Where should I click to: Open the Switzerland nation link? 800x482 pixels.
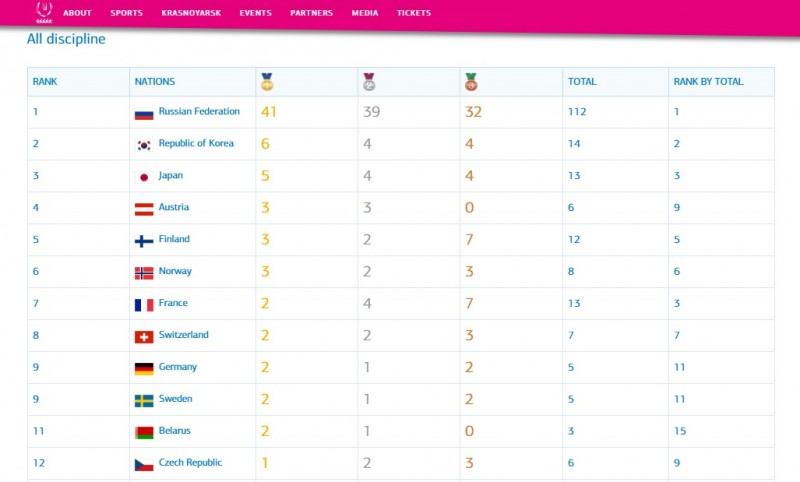(x=183, y=335)
